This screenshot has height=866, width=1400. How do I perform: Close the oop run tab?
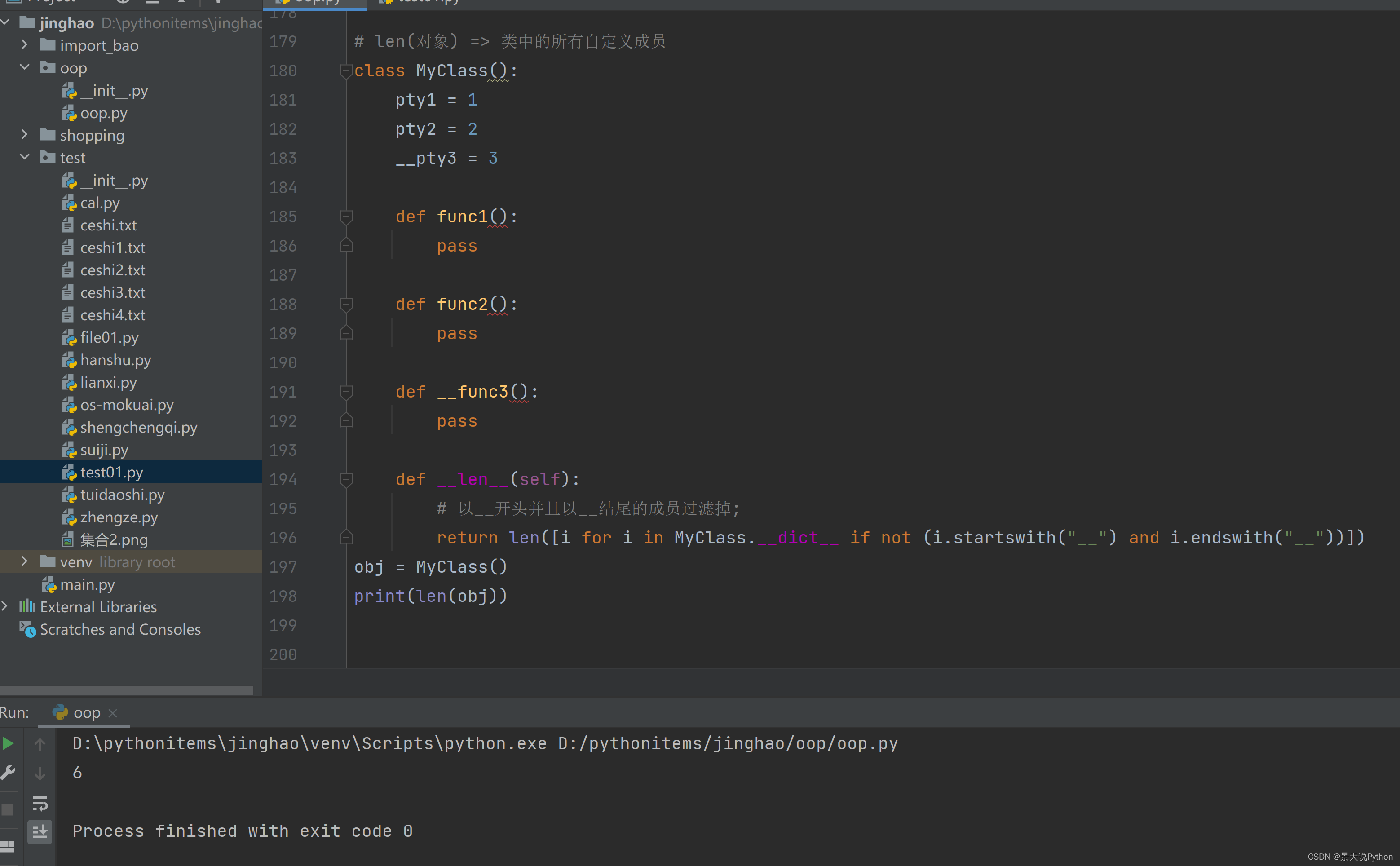(x=113, y=713)
